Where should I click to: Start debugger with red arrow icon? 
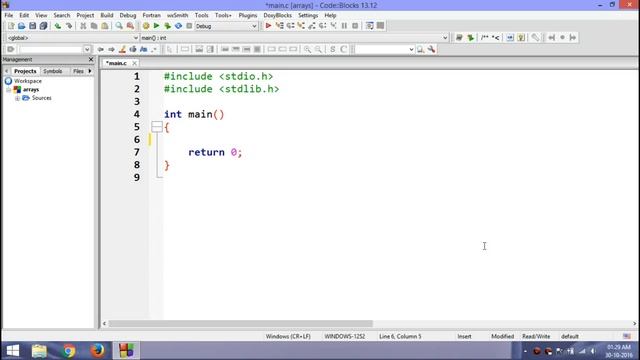click(x=268, y=26)
